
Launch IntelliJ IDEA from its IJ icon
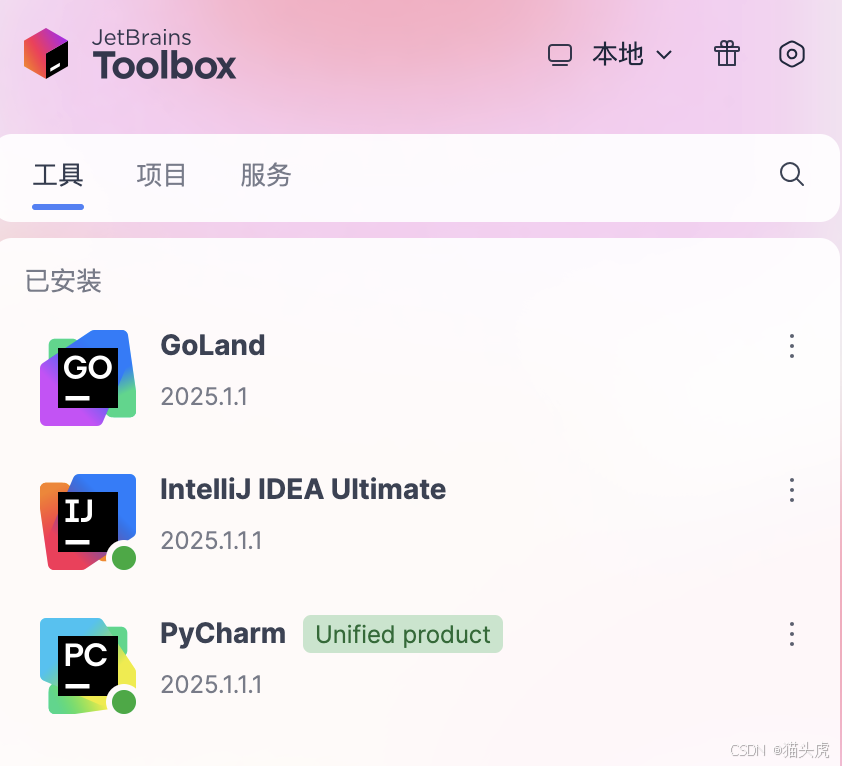[x=88, y=521]
